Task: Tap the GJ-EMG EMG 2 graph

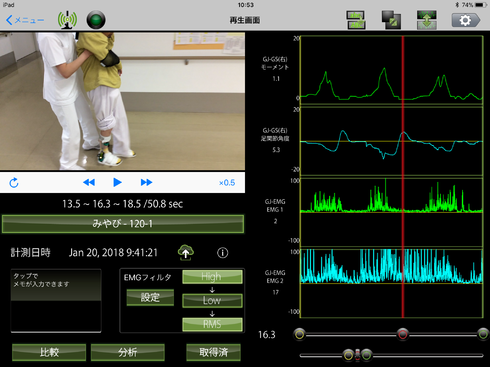Action: tap(392, 283)
